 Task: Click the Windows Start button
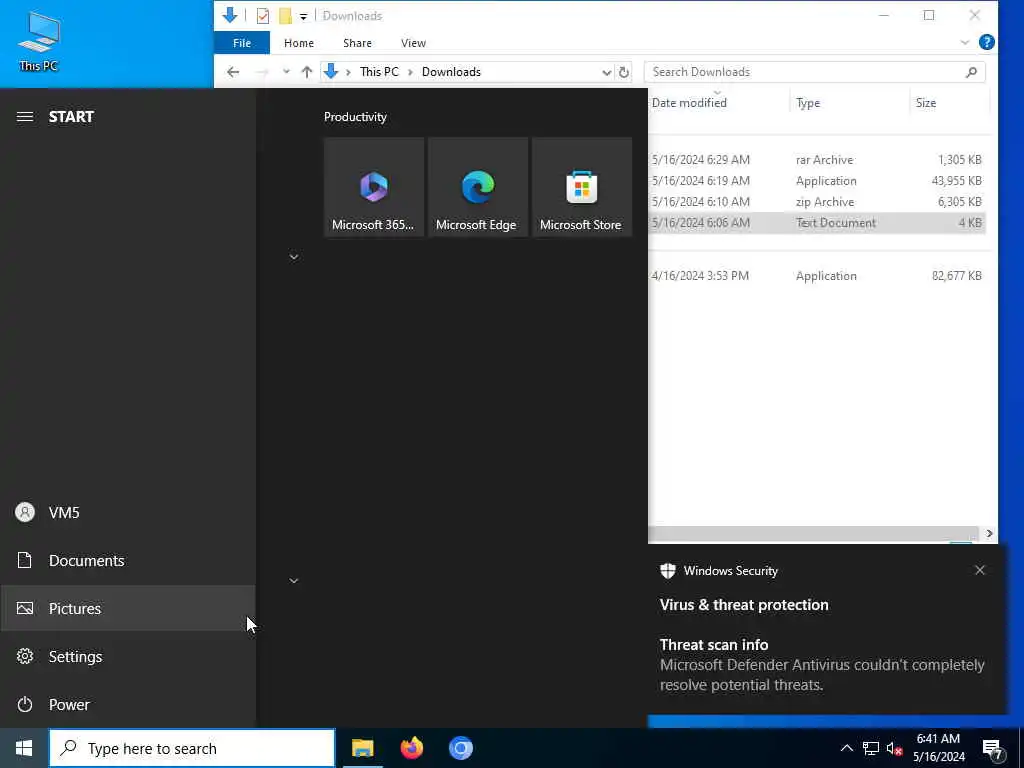pos(24,748)
